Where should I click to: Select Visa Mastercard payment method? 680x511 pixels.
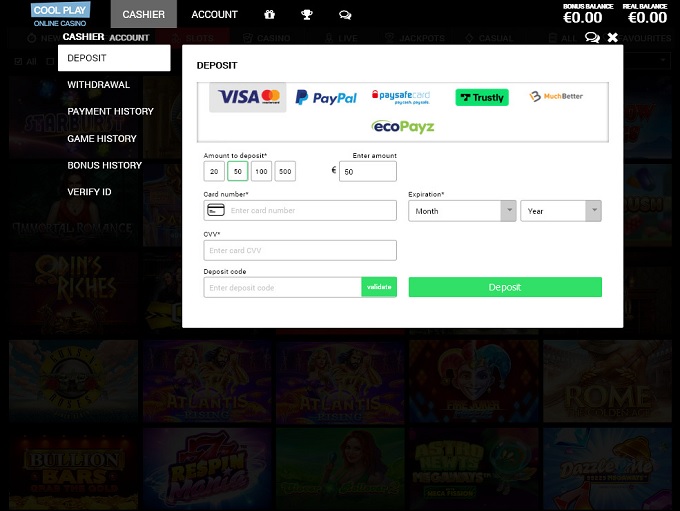tap(248, 97)
